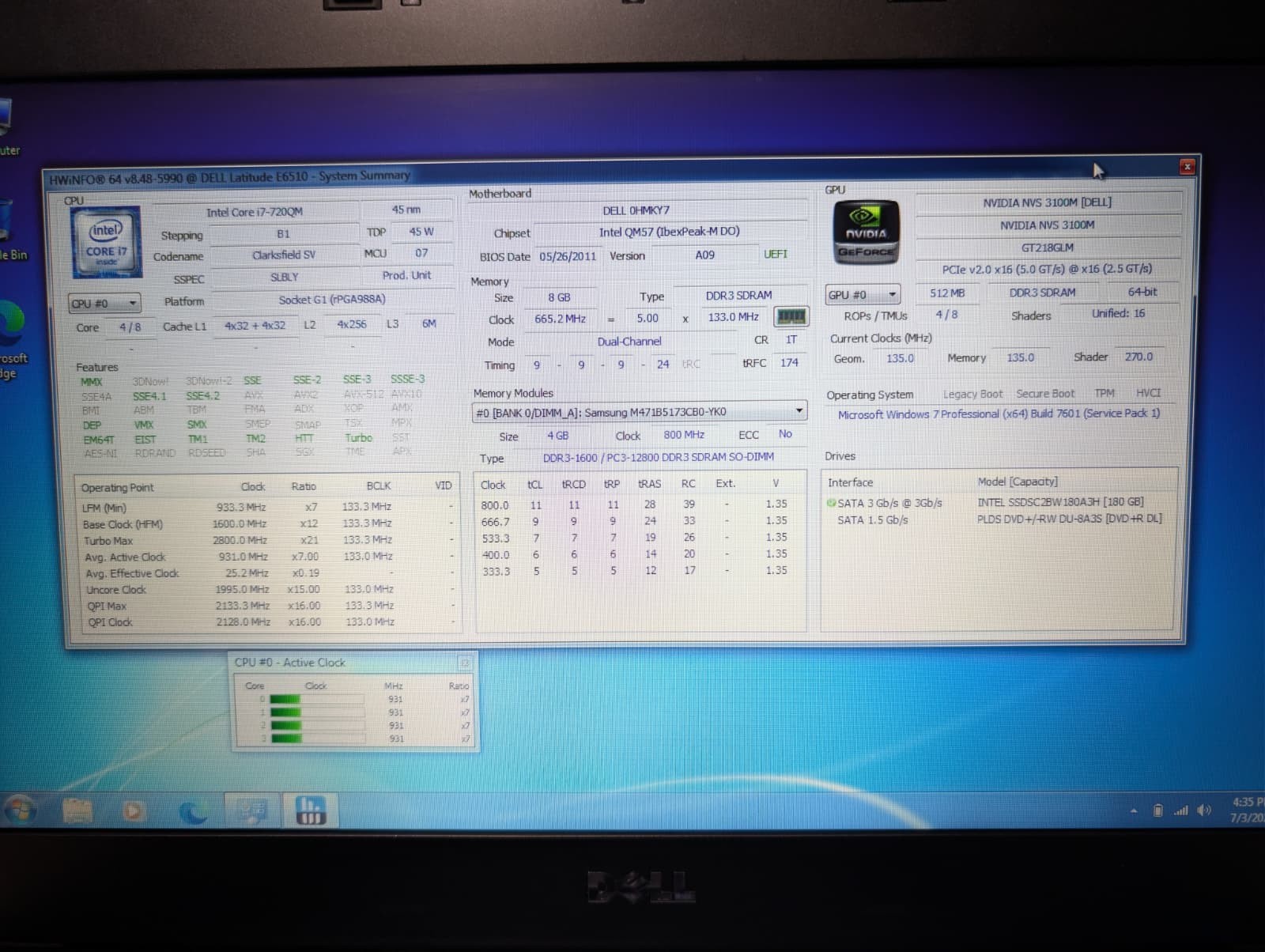Open the CPU #0 selector dropdown

pyautogui.click(x=104, y=303)
